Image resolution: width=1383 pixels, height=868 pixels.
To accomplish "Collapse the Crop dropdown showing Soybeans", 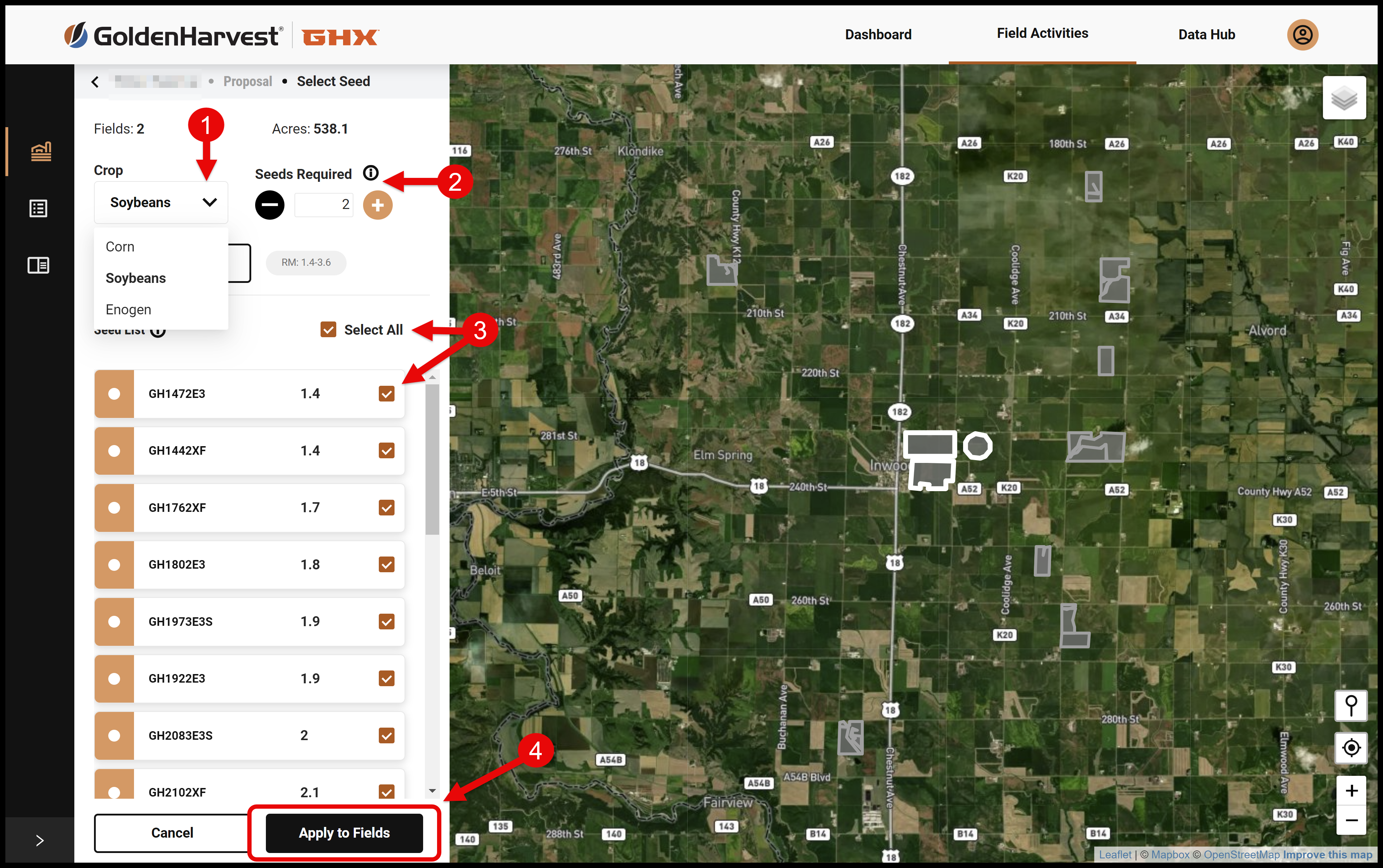I will tap(161, 203).
